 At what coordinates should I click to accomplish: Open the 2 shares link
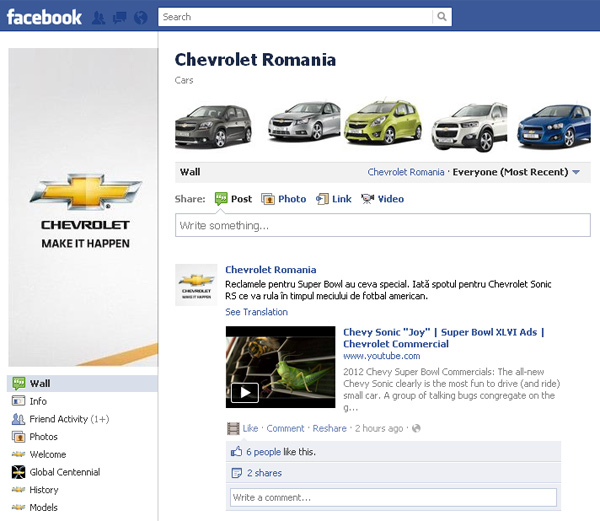point(264,473)
